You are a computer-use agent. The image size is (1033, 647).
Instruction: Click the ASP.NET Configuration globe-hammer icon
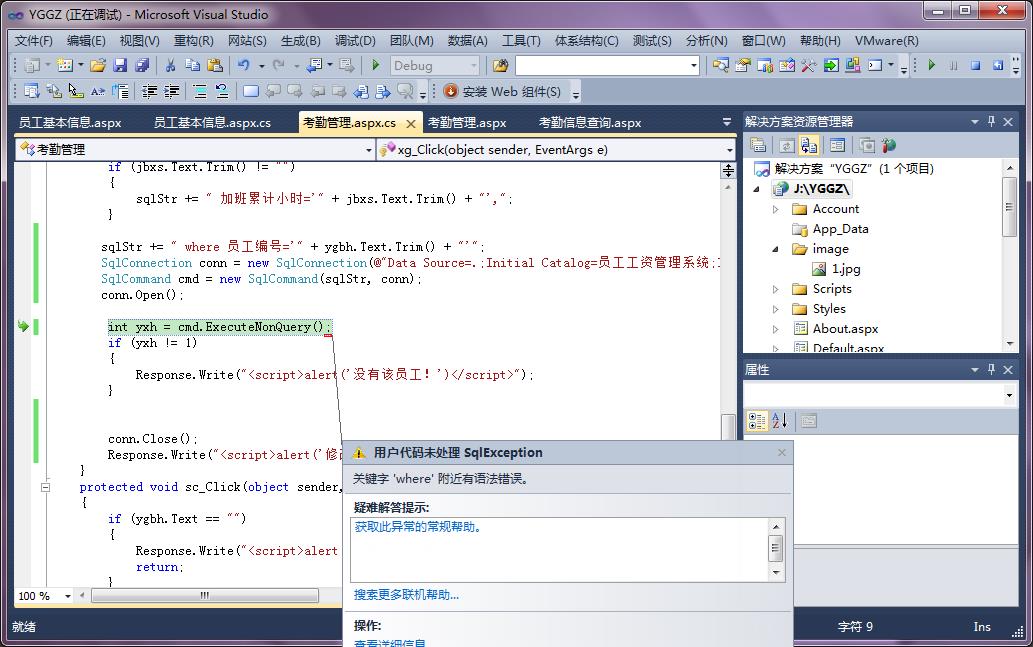click(889, 145)
